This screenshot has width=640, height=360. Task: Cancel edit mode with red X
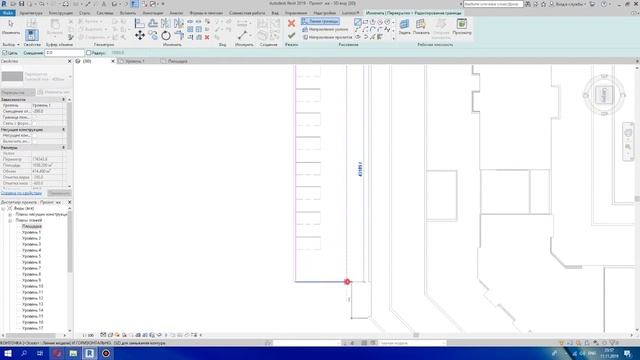click(291, 24)
